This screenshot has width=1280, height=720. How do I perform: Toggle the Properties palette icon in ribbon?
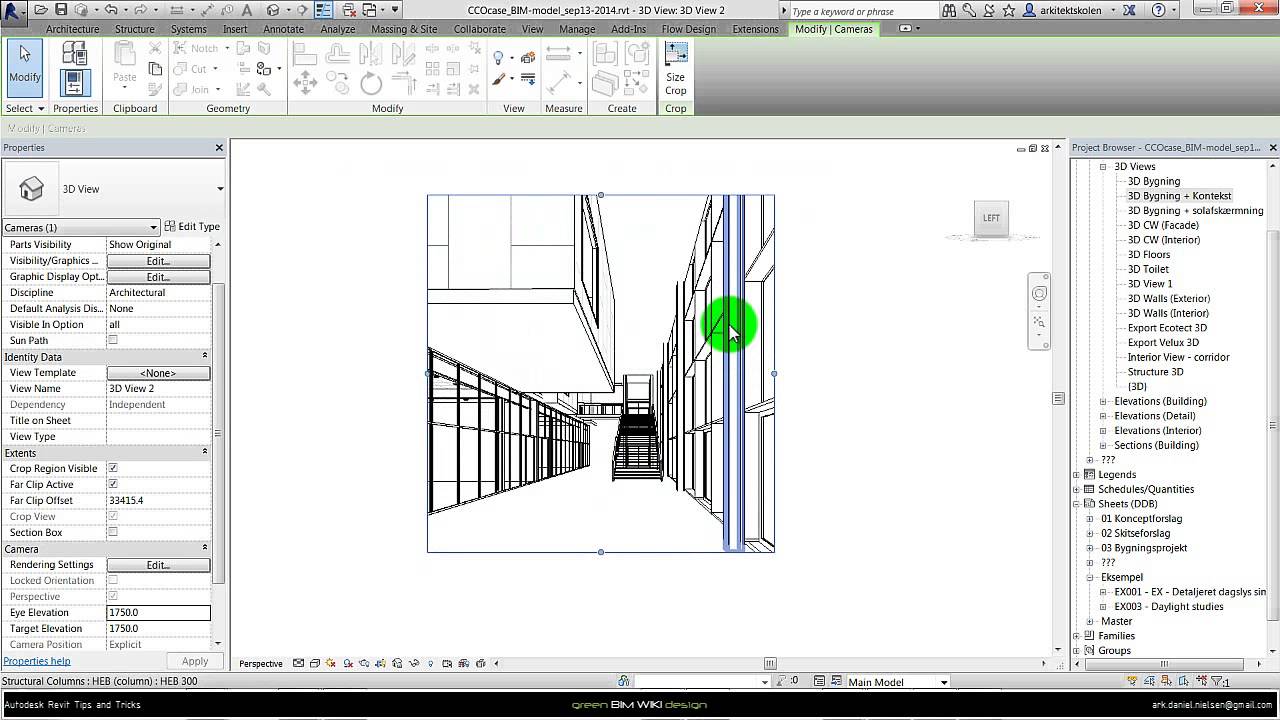pyautogui.click(x=75, y=82)
